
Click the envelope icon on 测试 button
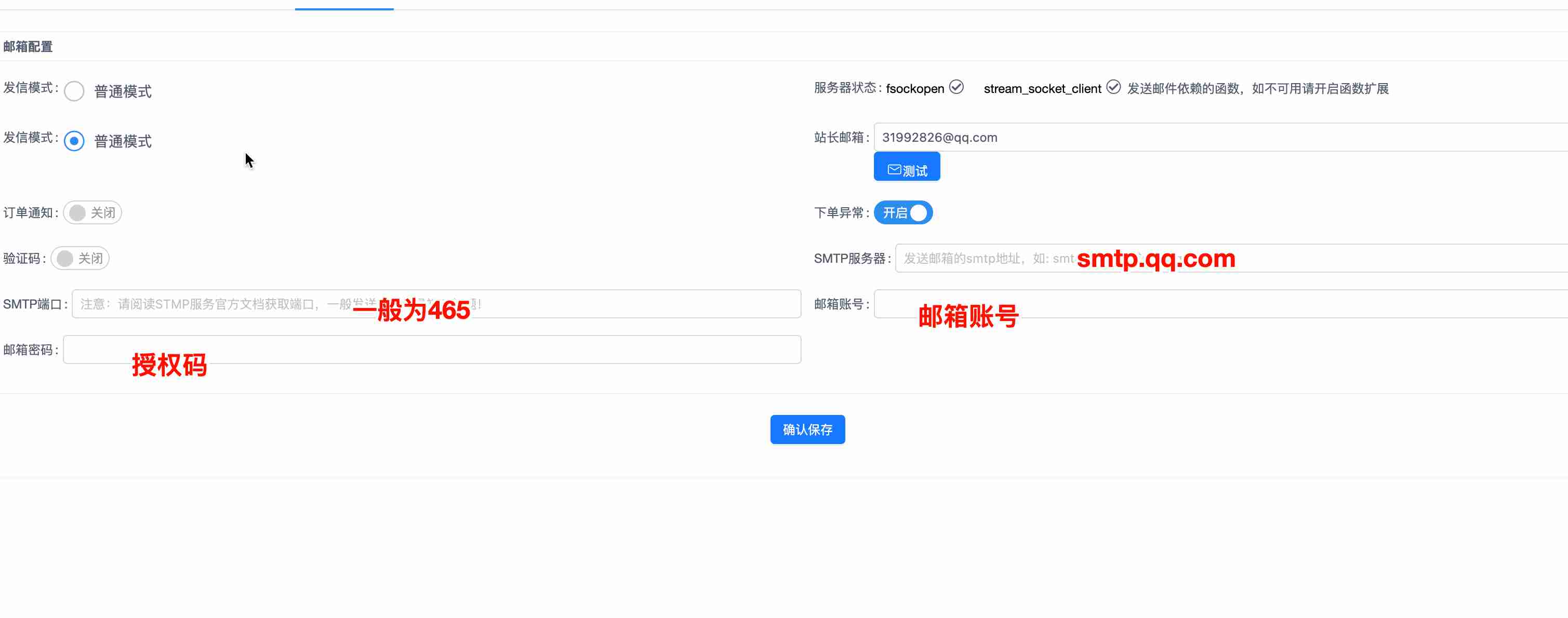point(894,170)
